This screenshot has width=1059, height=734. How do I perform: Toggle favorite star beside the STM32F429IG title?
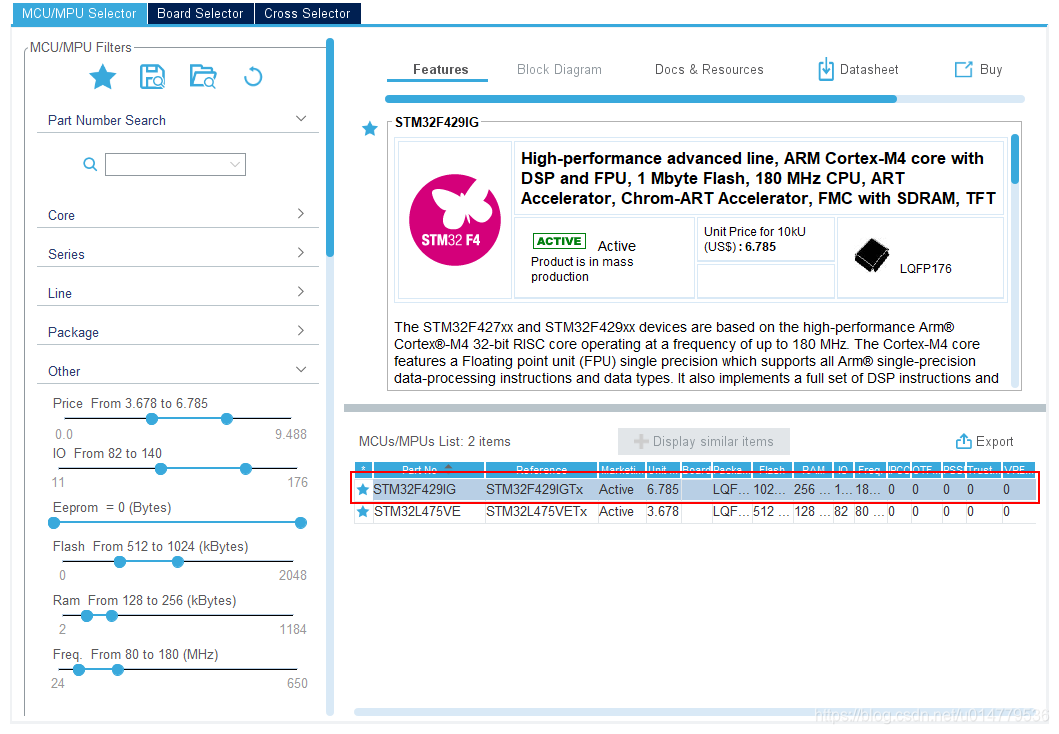[x=369, y=128]
